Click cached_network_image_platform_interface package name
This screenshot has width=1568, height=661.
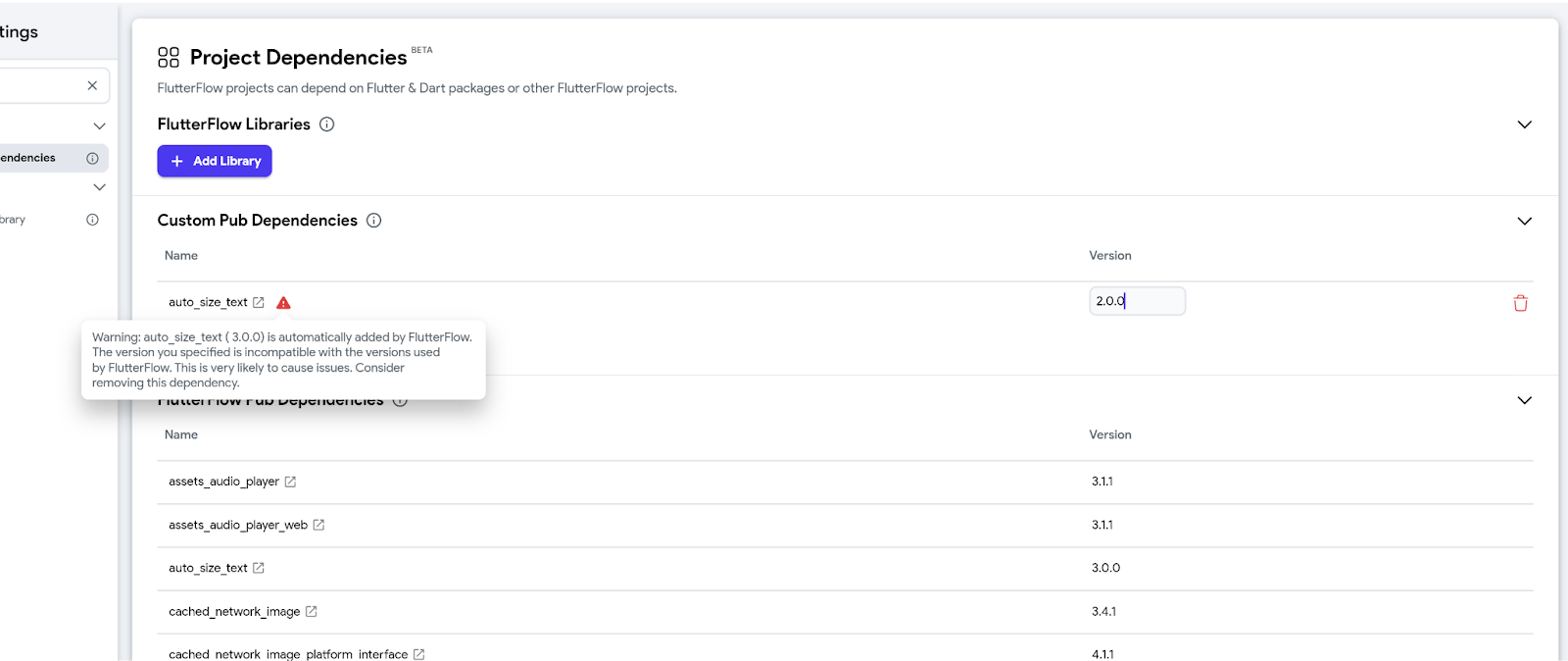(x=288, y=654)
